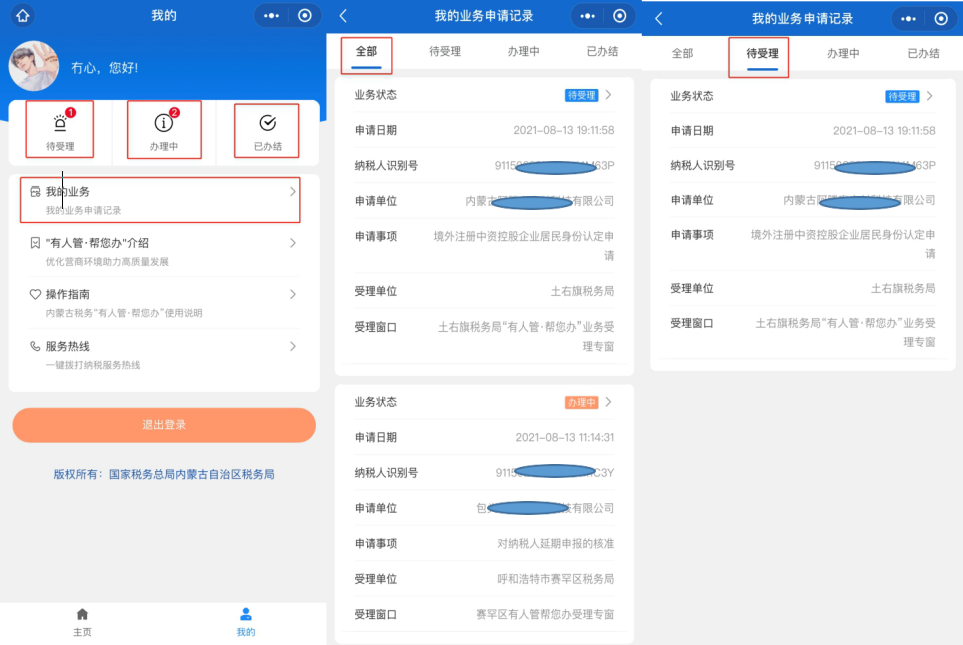Open 服务热线 entry
The height and width of the screenshot is (645, 963).
(164, 355)
